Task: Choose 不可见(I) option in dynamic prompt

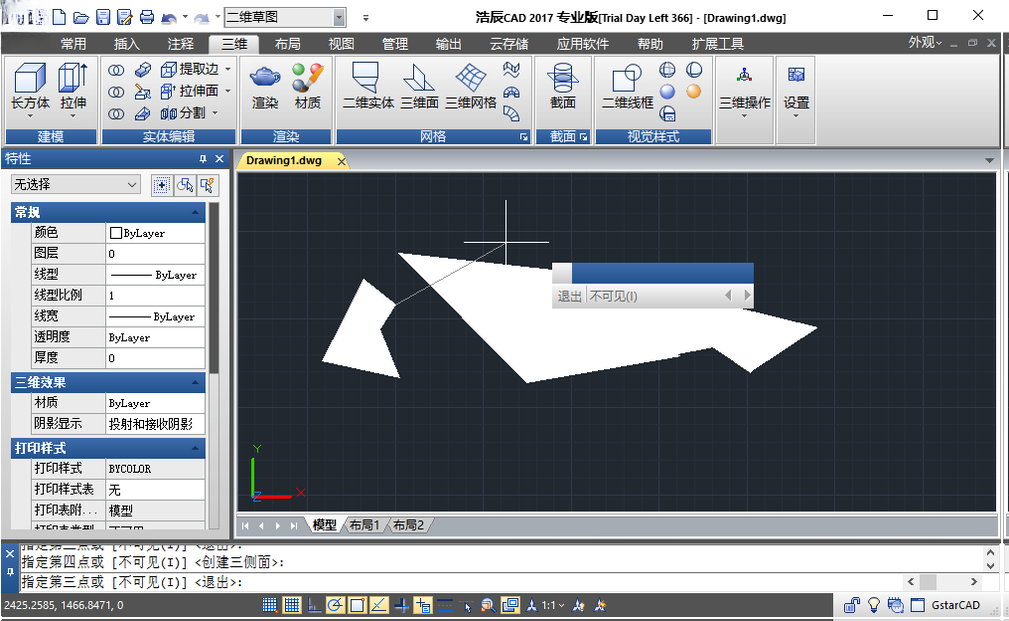Action: 613,296
